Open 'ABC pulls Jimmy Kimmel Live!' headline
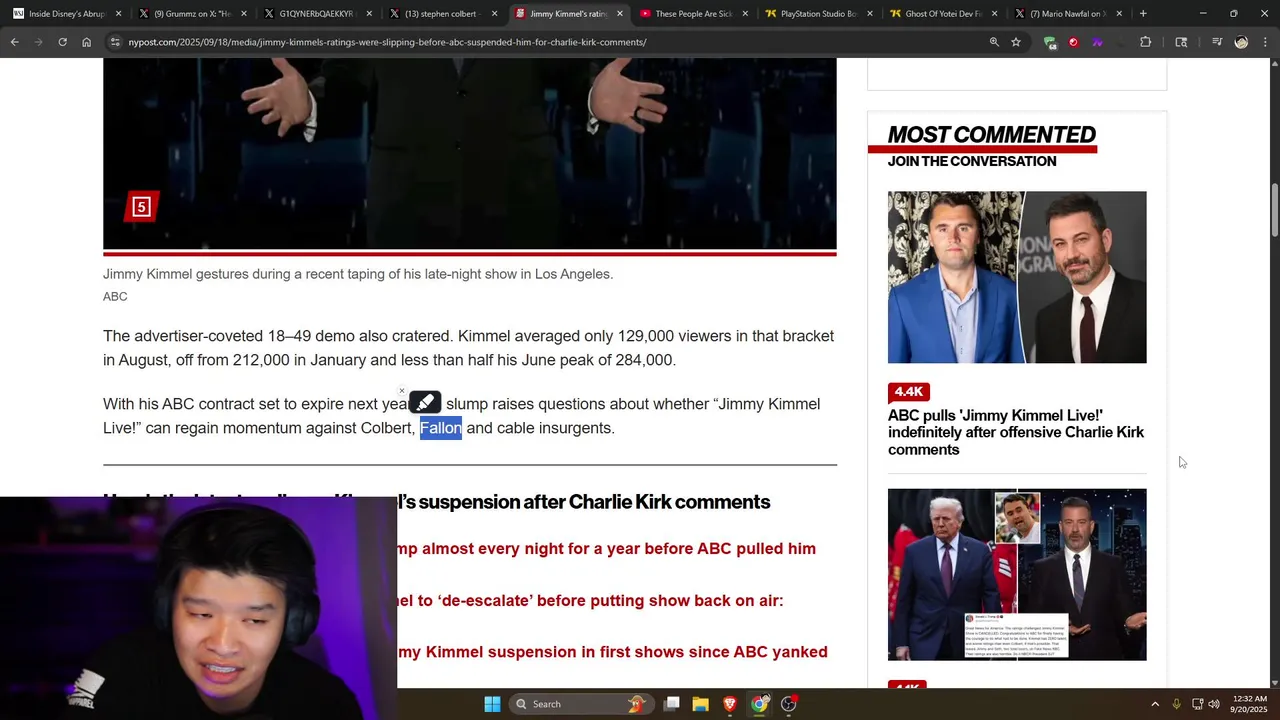 (x=1016, y=432)
